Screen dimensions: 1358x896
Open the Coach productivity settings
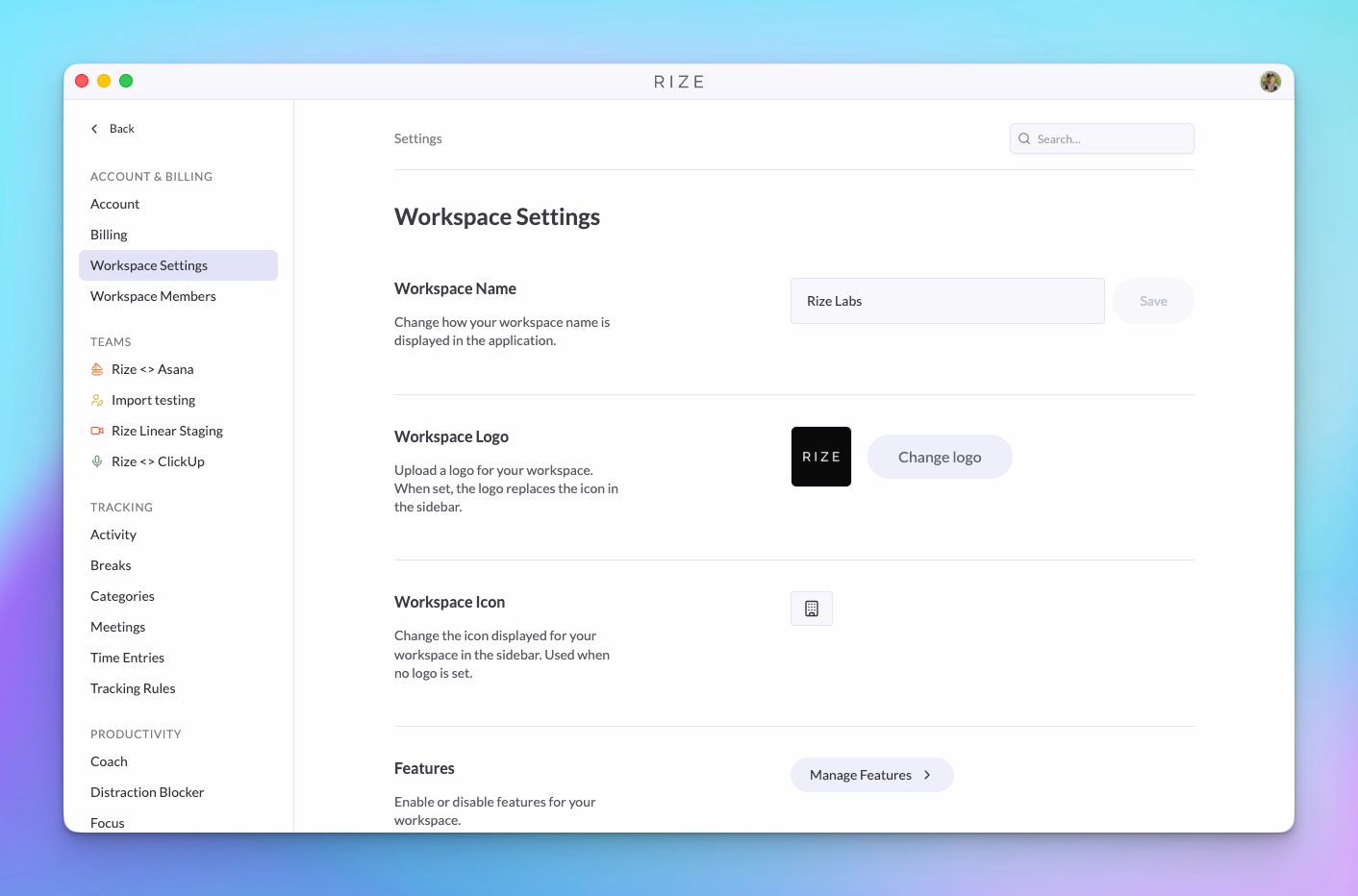pos(109,760)
